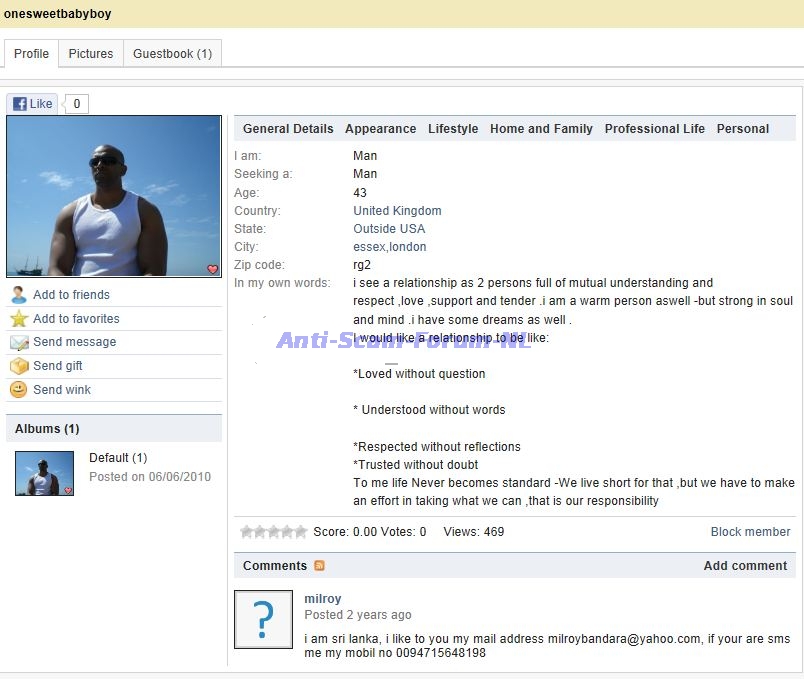Click the question mark avatar of milroy
Image resolution: width=804 pixels, height=679 pixels.
(x=263, y=619)
